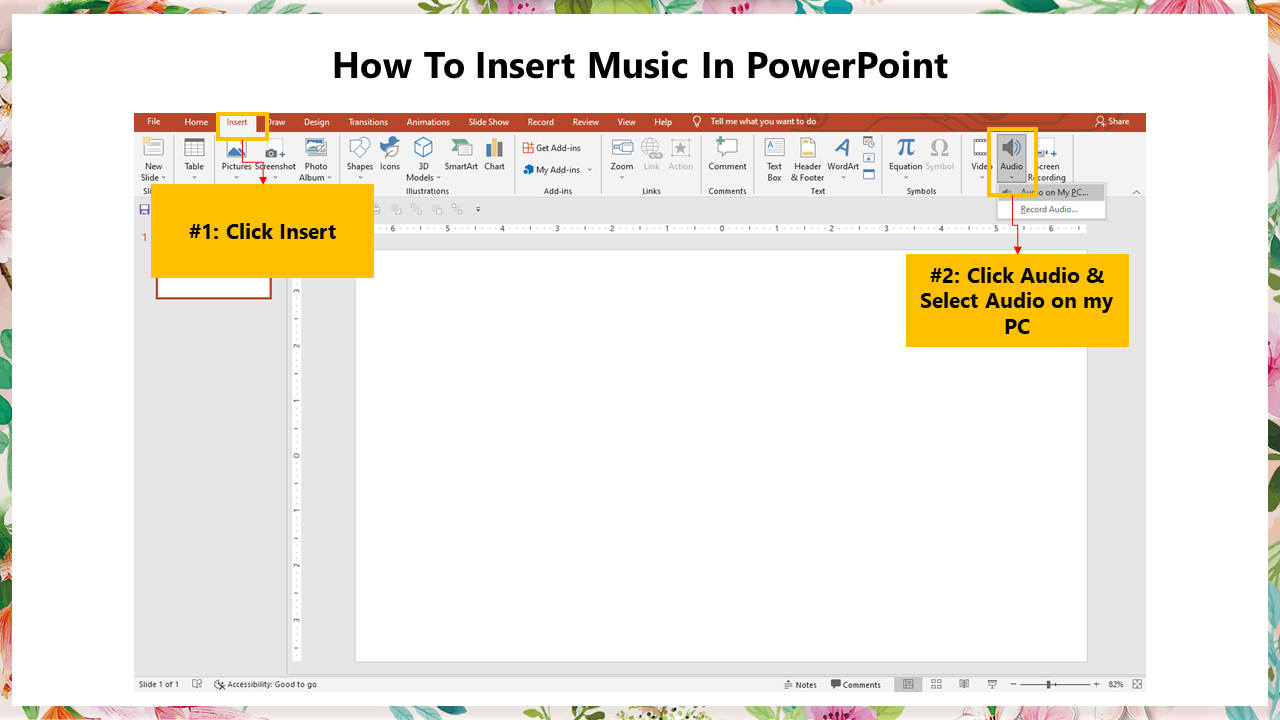Click Tell me what you want to do

click(x=763, y=122)
